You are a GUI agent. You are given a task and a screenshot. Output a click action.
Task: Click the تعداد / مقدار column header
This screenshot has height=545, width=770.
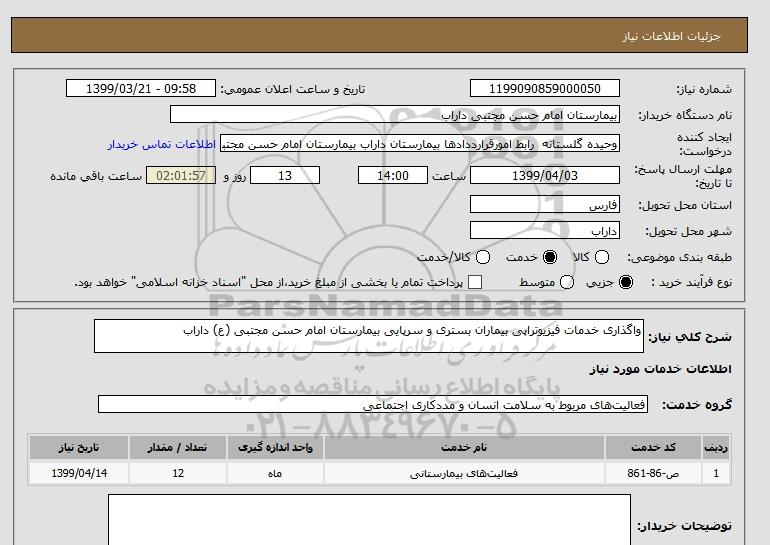(x=178, y=447)
